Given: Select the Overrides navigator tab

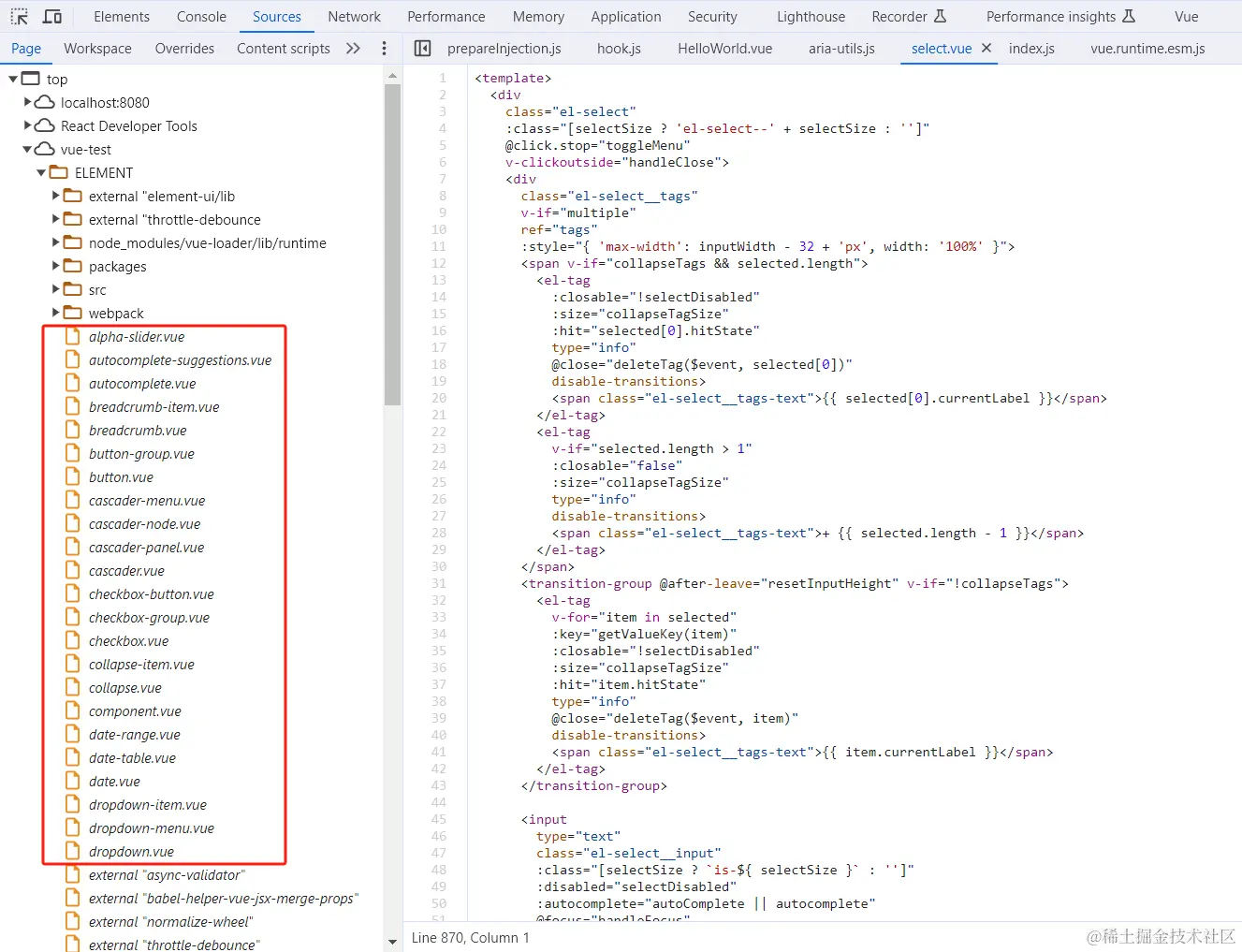Looking at the screenshot, I should coord(184,49).
